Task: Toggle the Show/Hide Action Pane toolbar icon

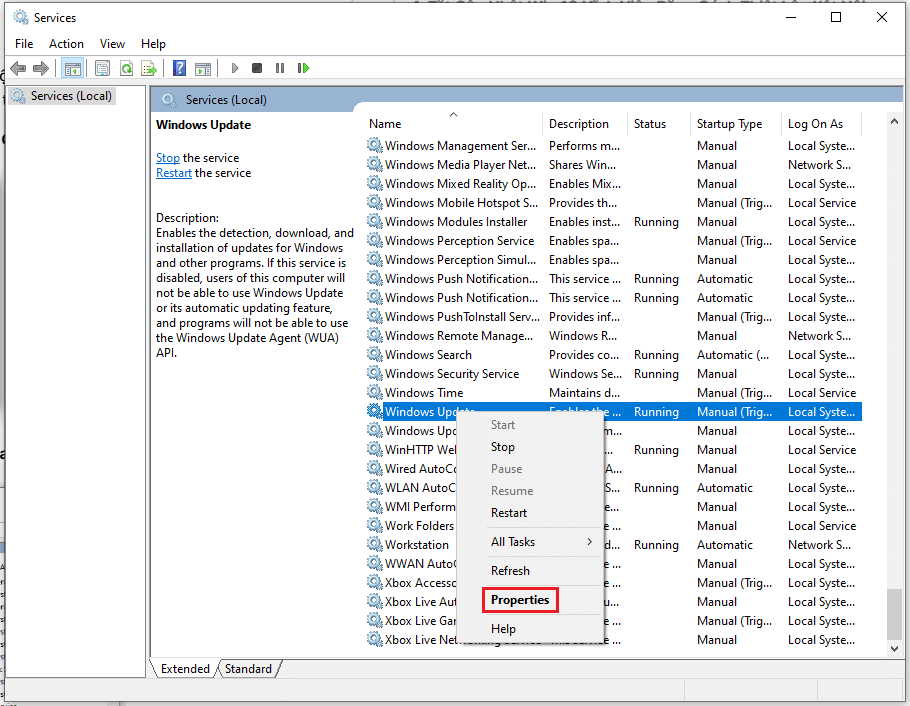Action: (x=203, y=69)
